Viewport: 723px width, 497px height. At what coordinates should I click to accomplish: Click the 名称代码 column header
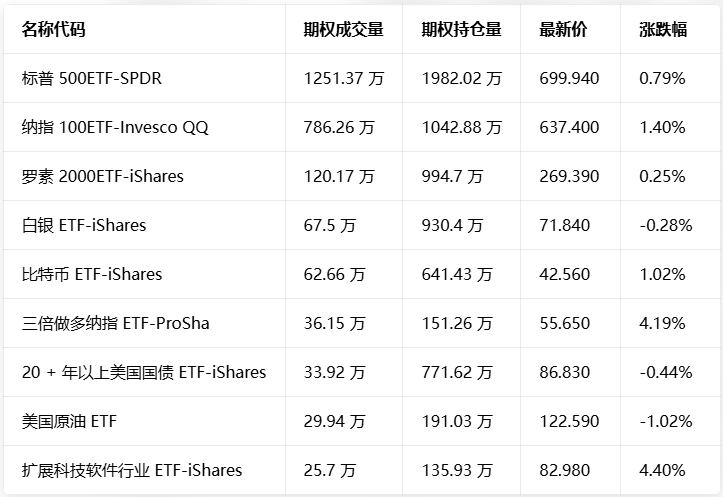(54, 29)
